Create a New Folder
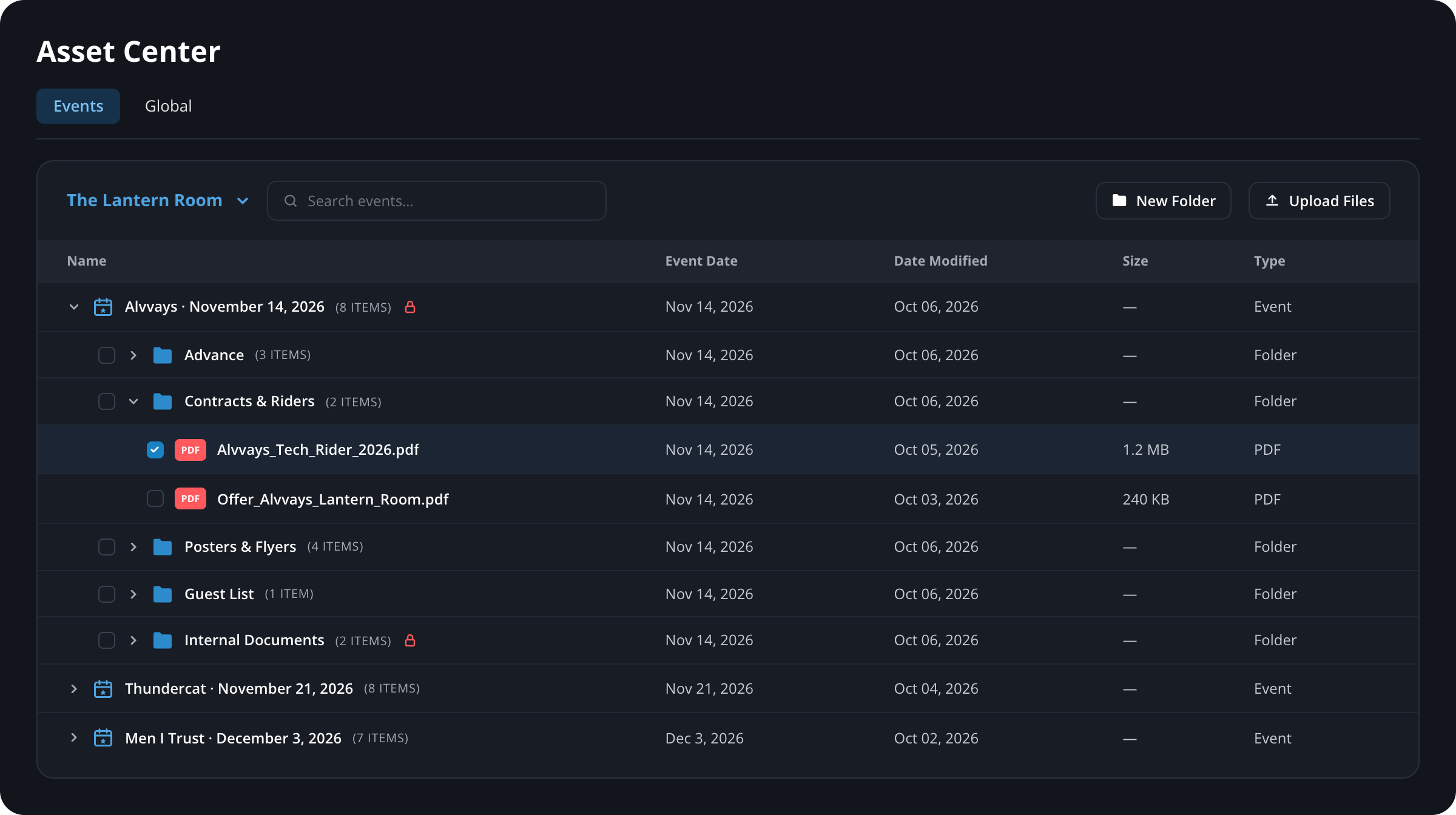This screenshot has height=815, width=1456. pos(1164,201)
